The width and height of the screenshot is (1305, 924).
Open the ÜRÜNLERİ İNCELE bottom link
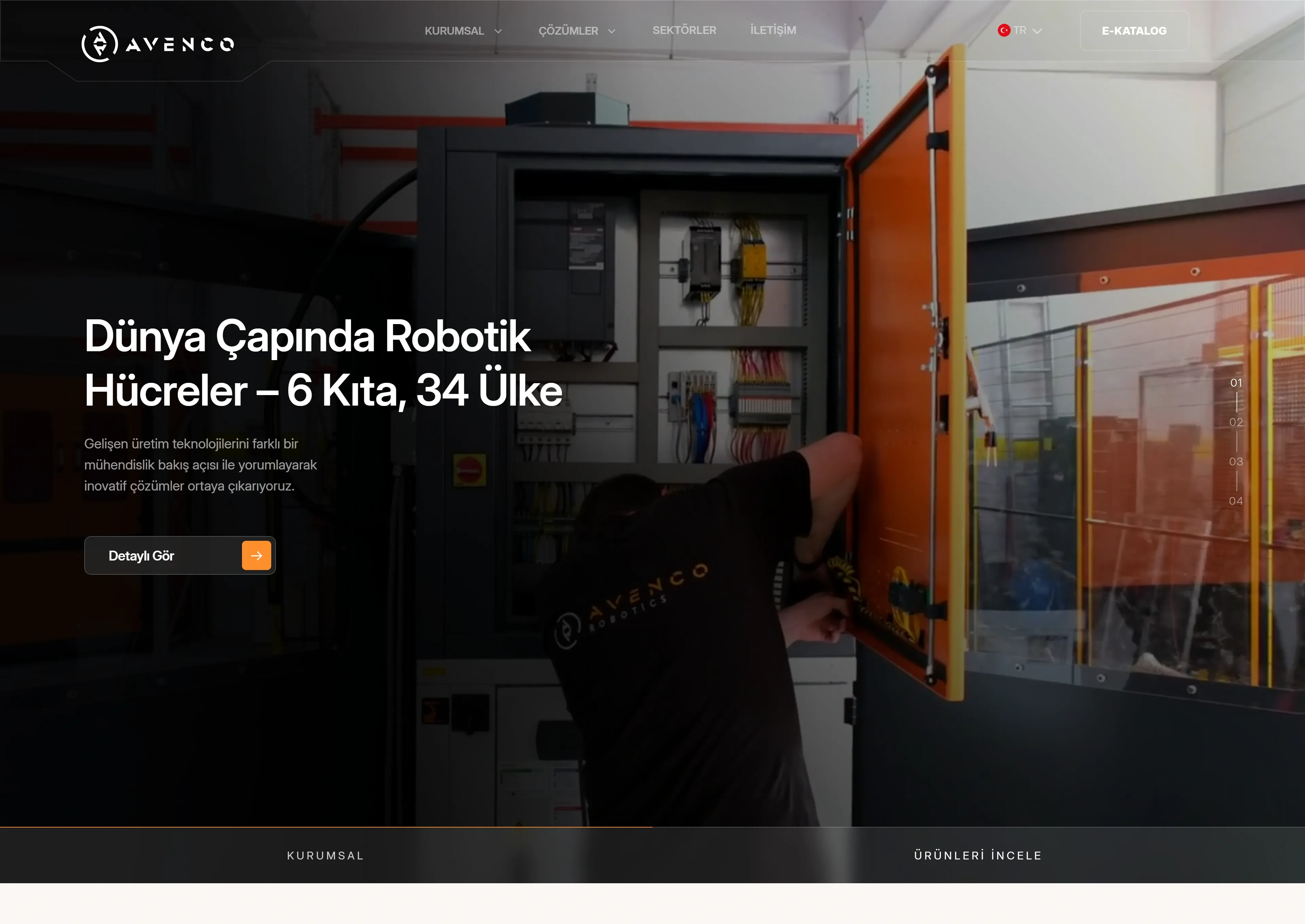(x=978, y=855)
